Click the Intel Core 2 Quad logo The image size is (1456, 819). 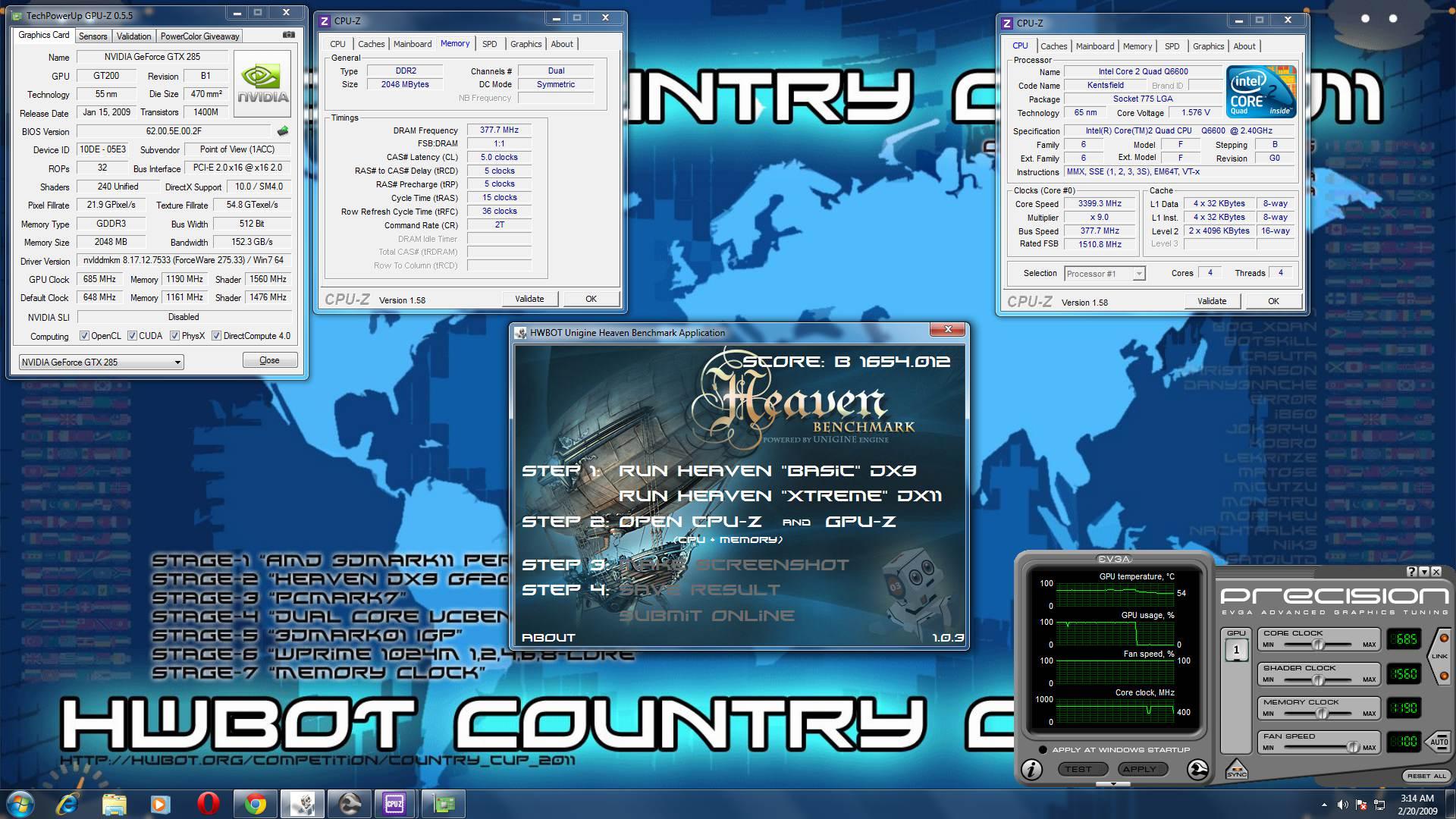[1261, 92]
